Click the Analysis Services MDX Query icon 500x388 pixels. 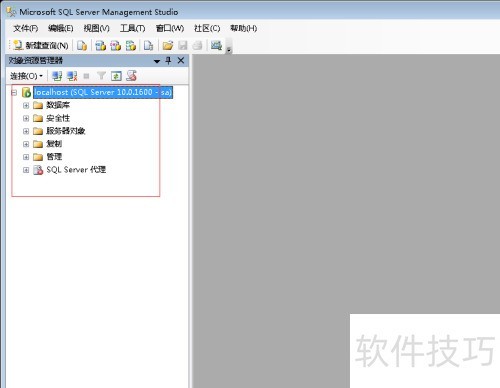click(100, 45)
